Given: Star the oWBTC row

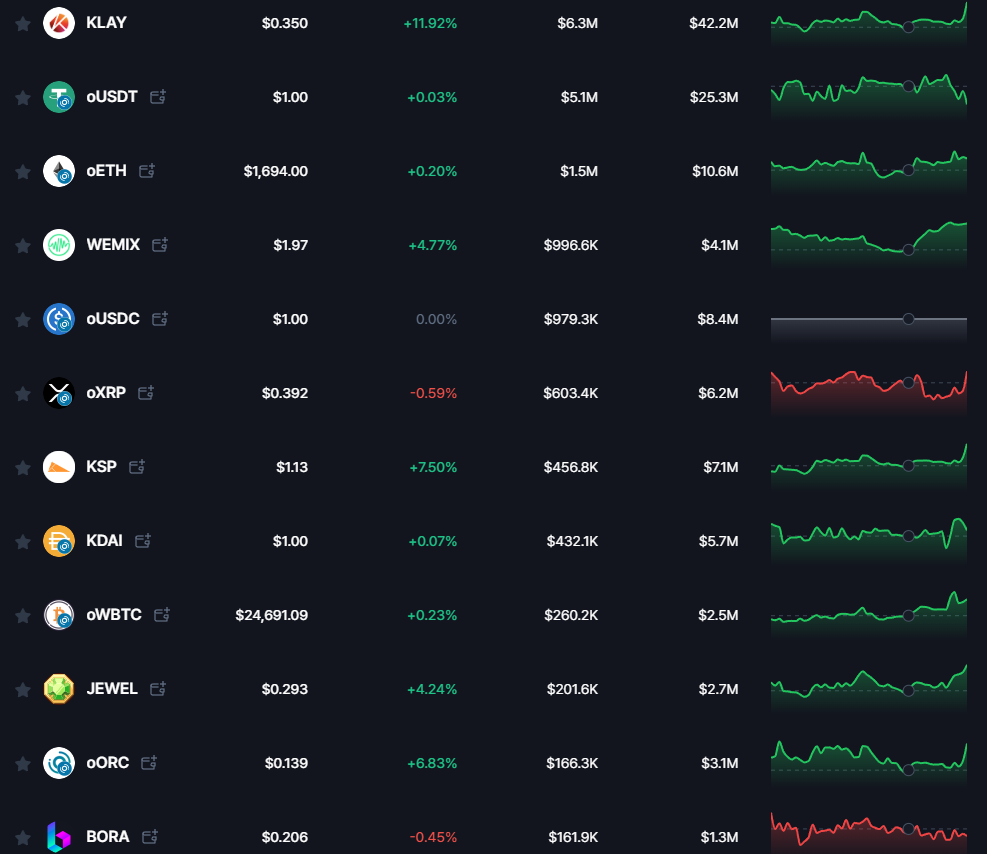Looking at the screenshot, I should tap(23, 615).
